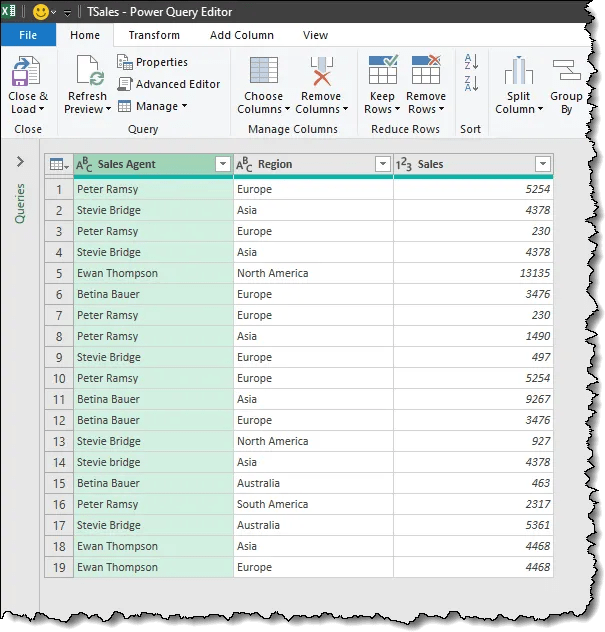Open the Advanced Editor
The image size is (605, 632).
[x=168, y=84]
